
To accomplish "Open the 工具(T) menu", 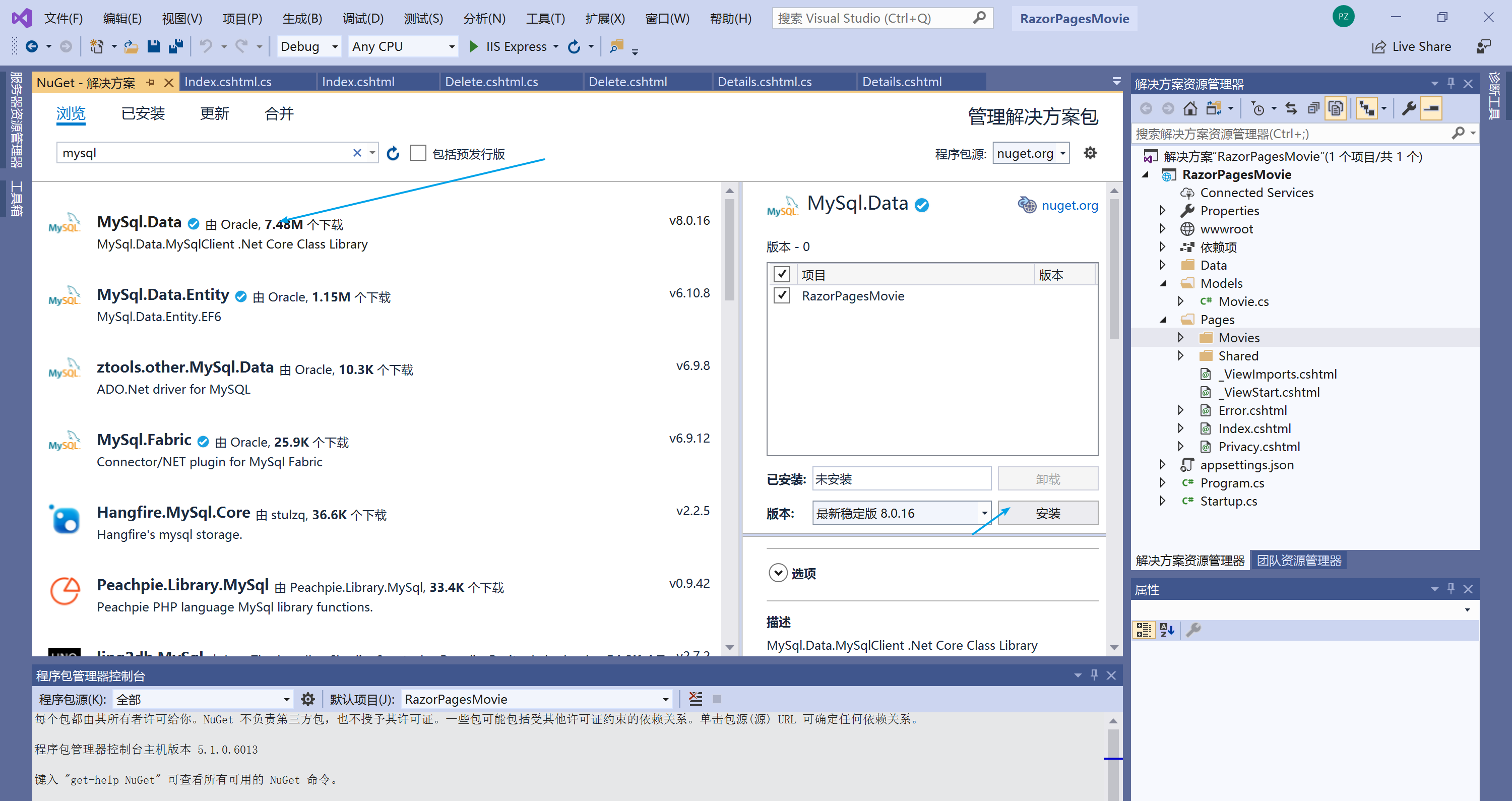I will pyautogui.click(x=545, y=18).
